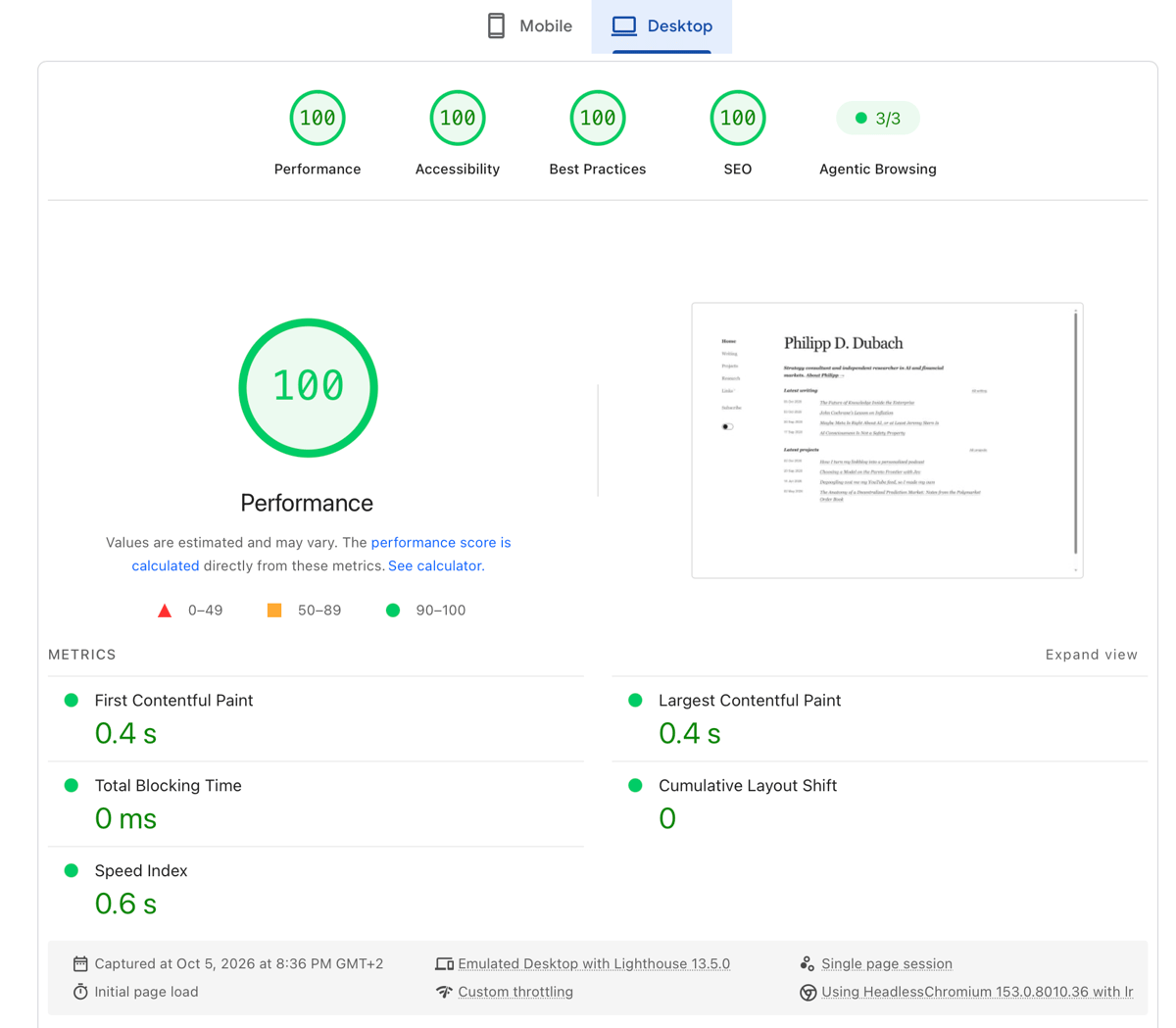Expand the Largest Contentful Paint metric
The image size is (1176, 1028).
pyautogui.click(x=879, y=718)
